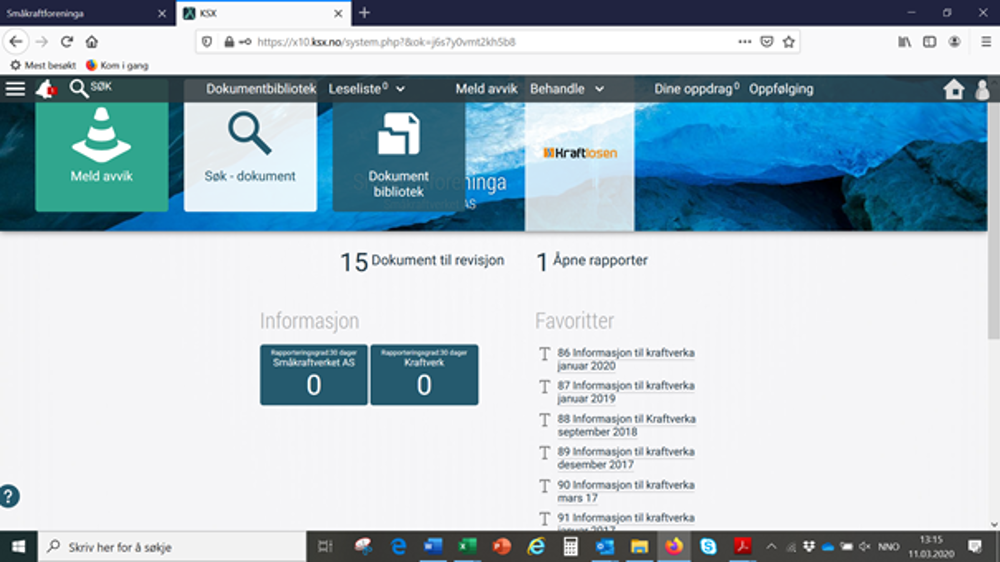Screen dimensions: 1000x562
Task: Open the home icon in KSX header
Action: coord(953,89)
